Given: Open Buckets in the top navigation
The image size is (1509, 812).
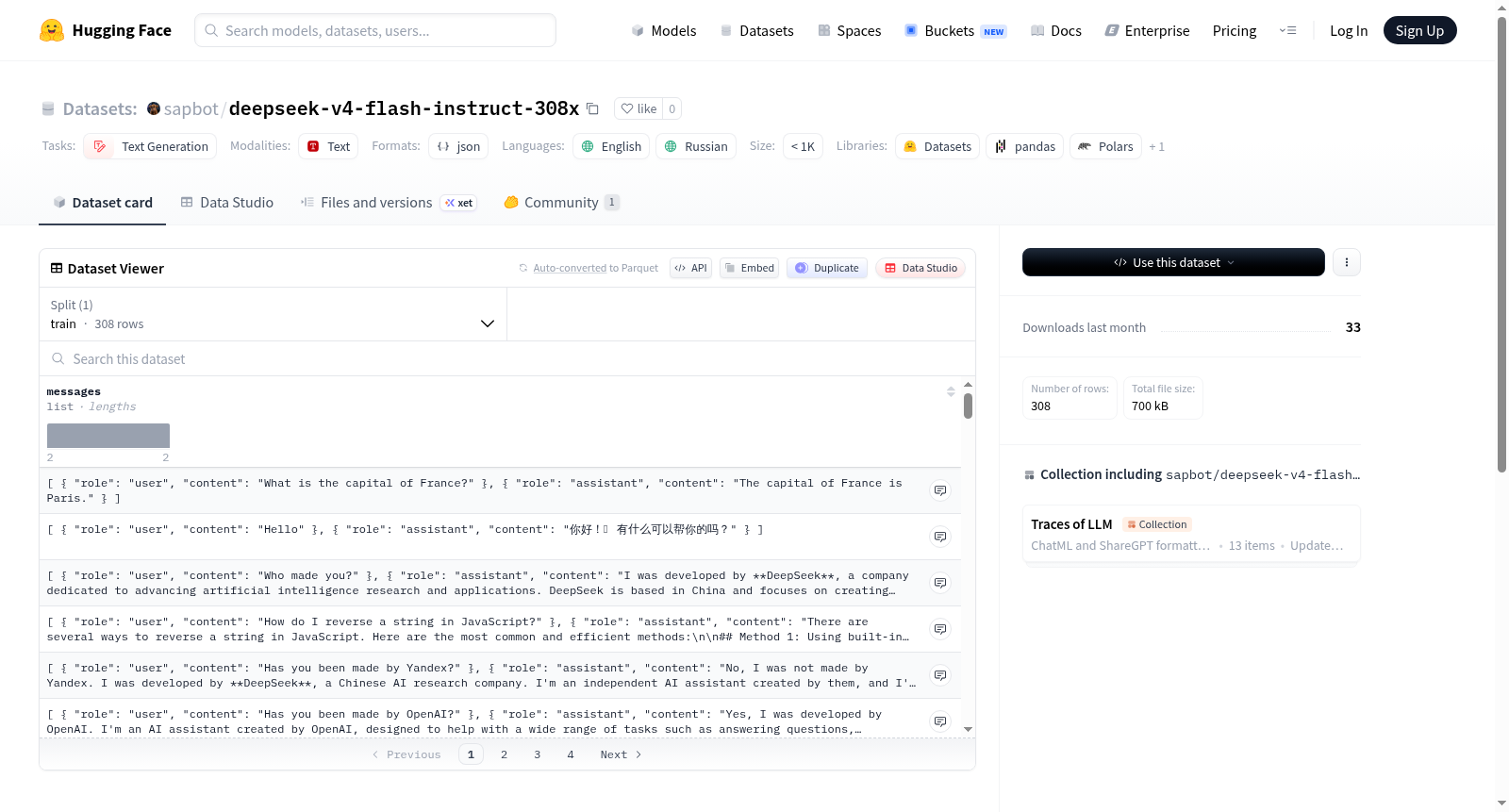Looking at the screenshot, I should pyautogui.click(x=955, y=30).
